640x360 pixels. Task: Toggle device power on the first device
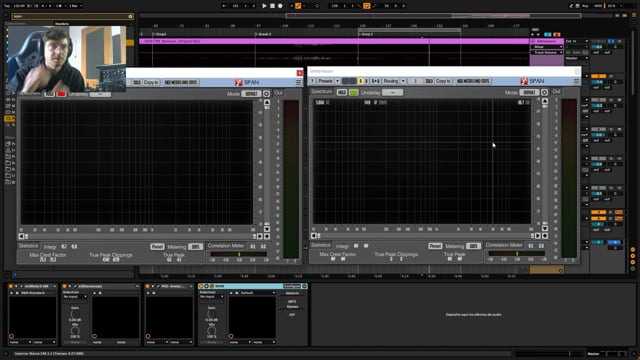pyautogui.click(x=11, y=287)
